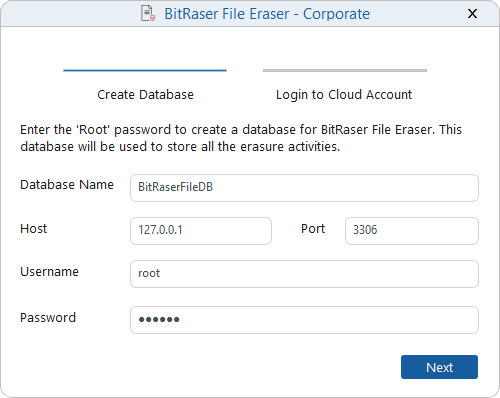Screen dimensions: 500x398
Task: Click the Username field containing root
Action: click(304, 274)
